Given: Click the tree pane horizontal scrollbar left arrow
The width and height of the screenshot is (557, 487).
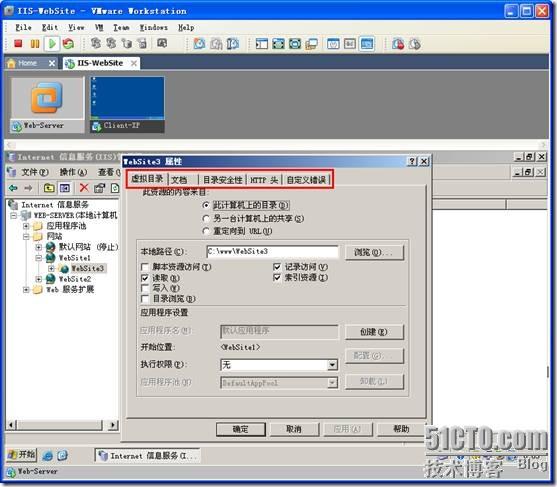Looking at the screenshot, I should pyautogui.click(x=11, y=424).
